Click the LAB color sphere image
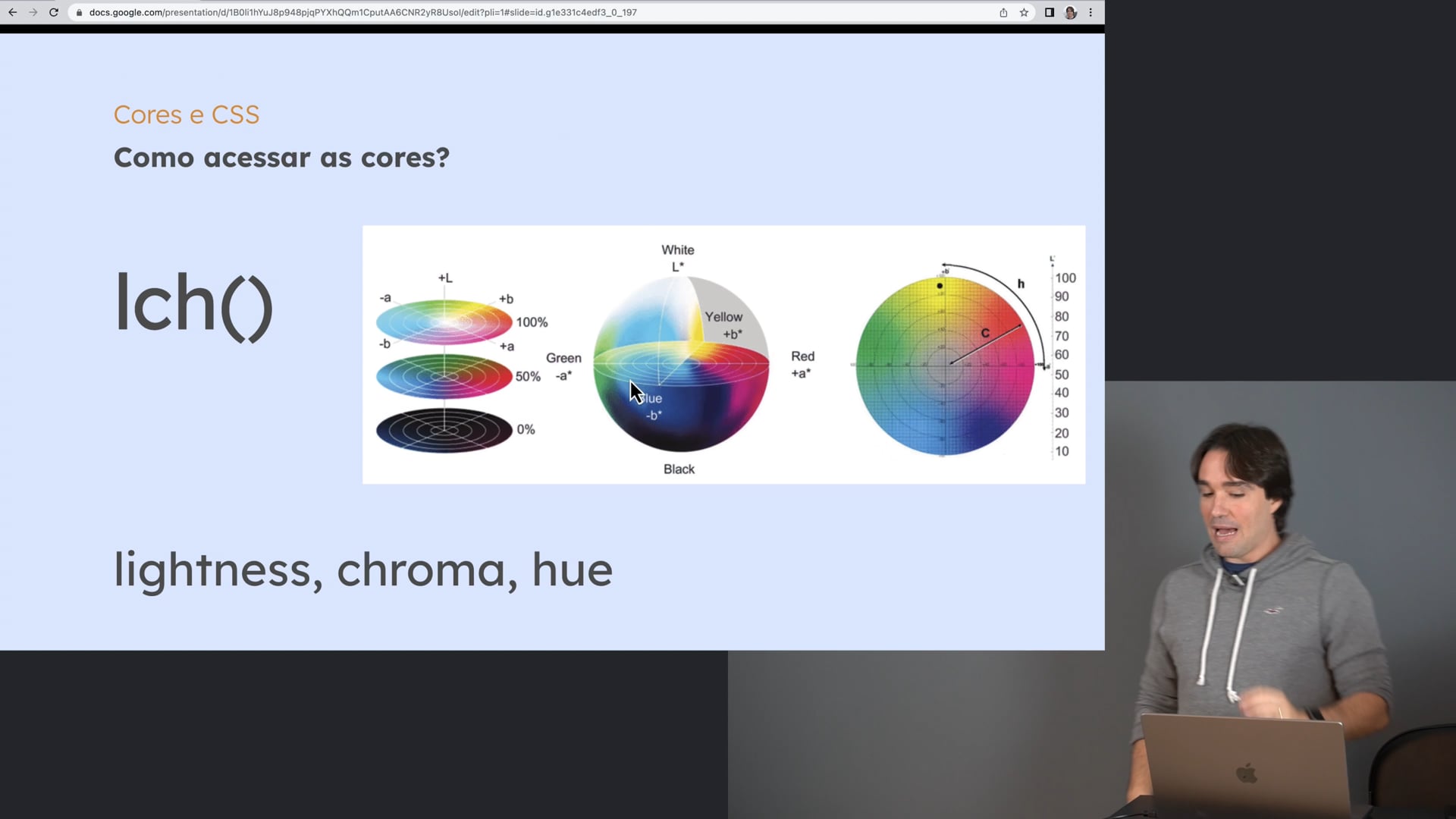Image resolution: width=1456 pixels, height=819 pixels. 681,364
